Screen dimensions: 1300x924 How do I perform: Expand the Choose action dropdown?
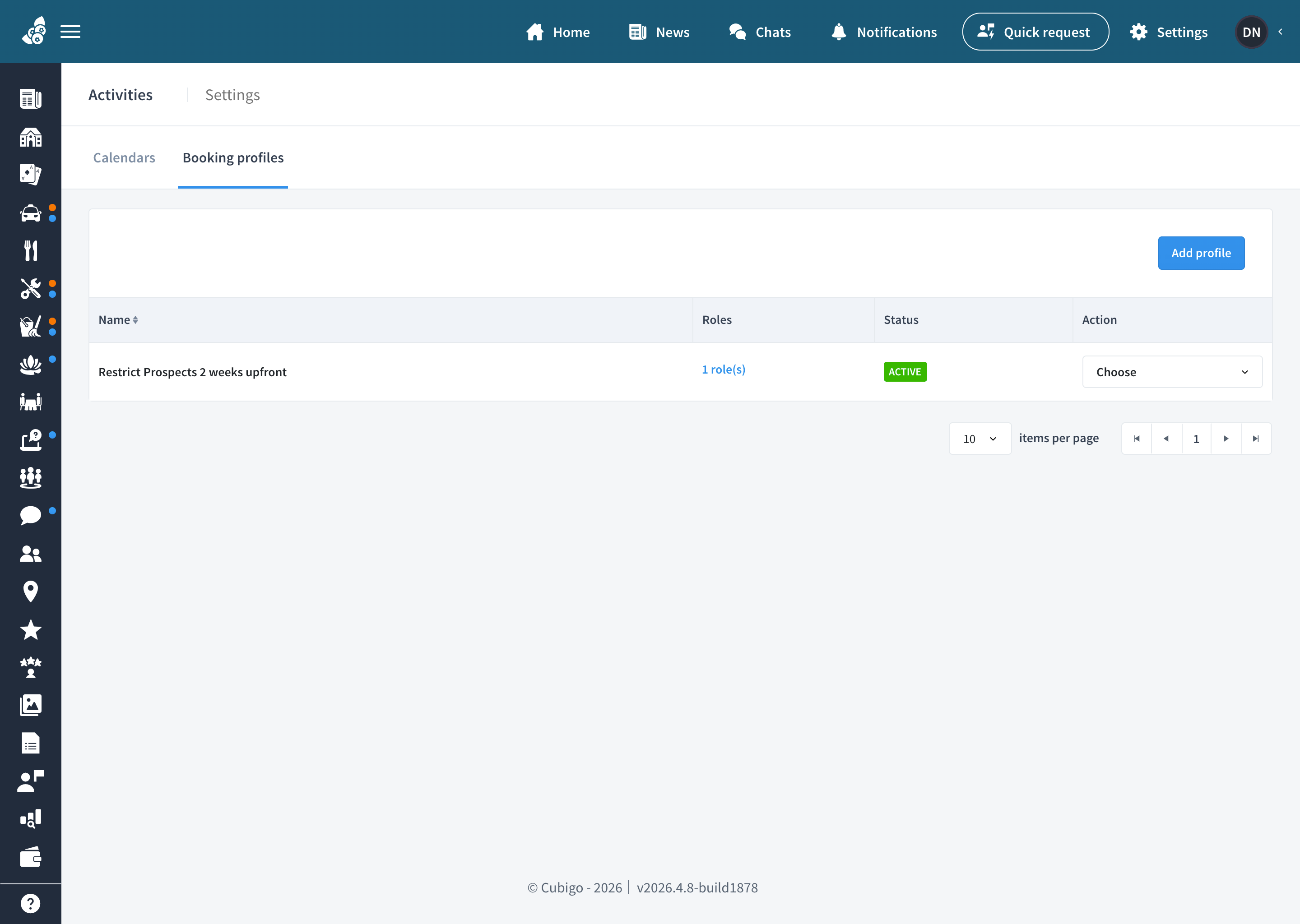pyautogui.click(x=1172, y=372)
